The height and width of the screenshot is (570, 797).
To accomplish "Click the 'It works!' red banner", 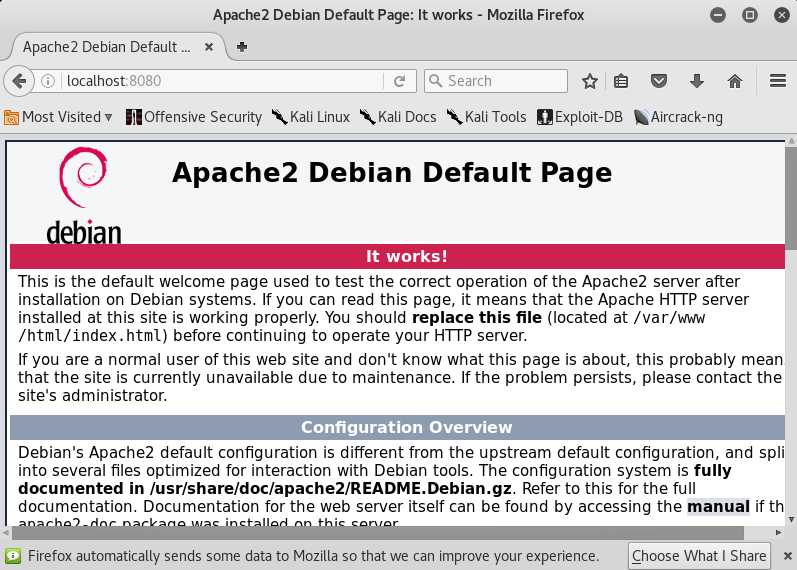I will click(397, 256).
